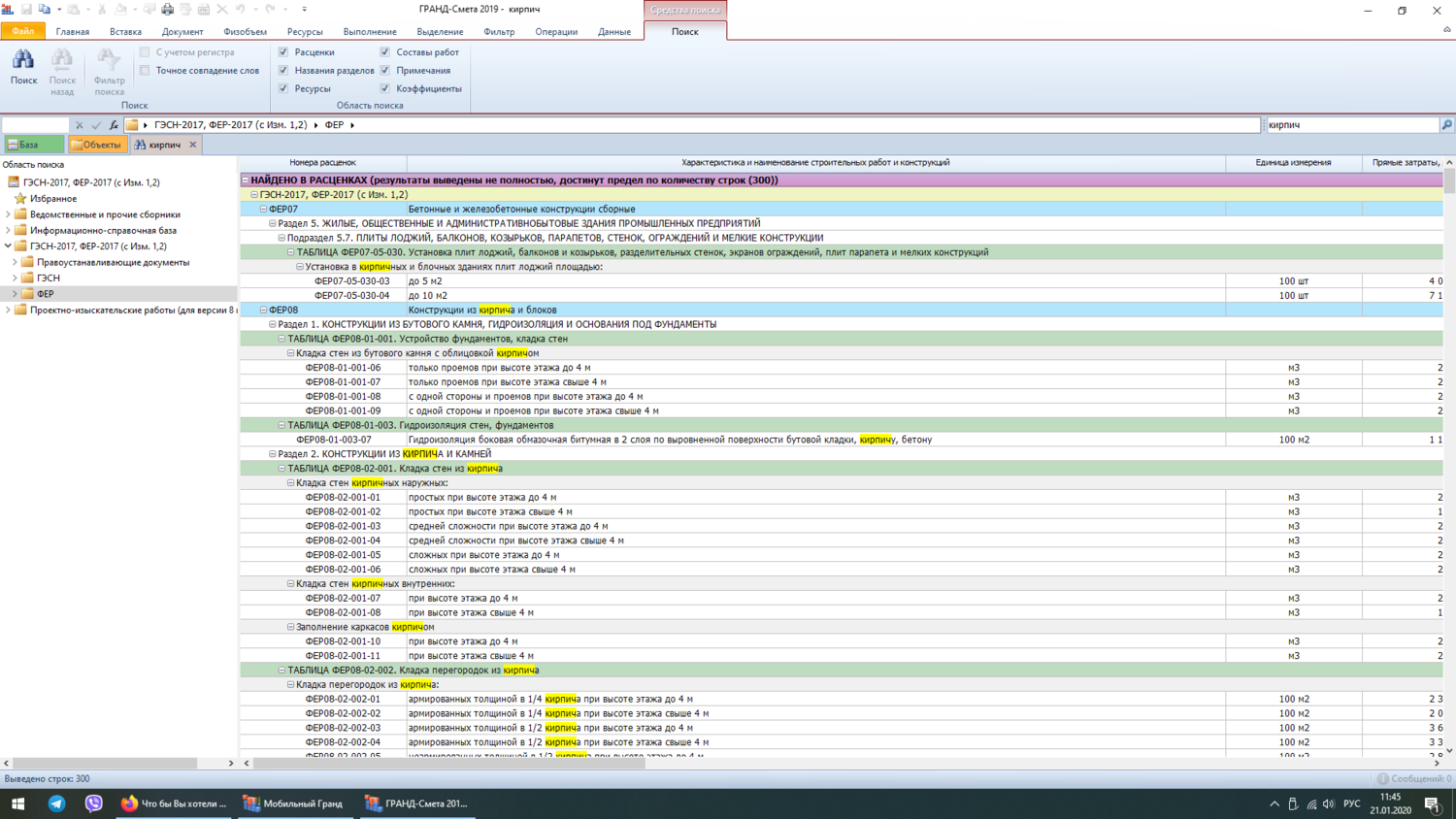Uncheck the Коэффициенты checkbox

(385, 88)
